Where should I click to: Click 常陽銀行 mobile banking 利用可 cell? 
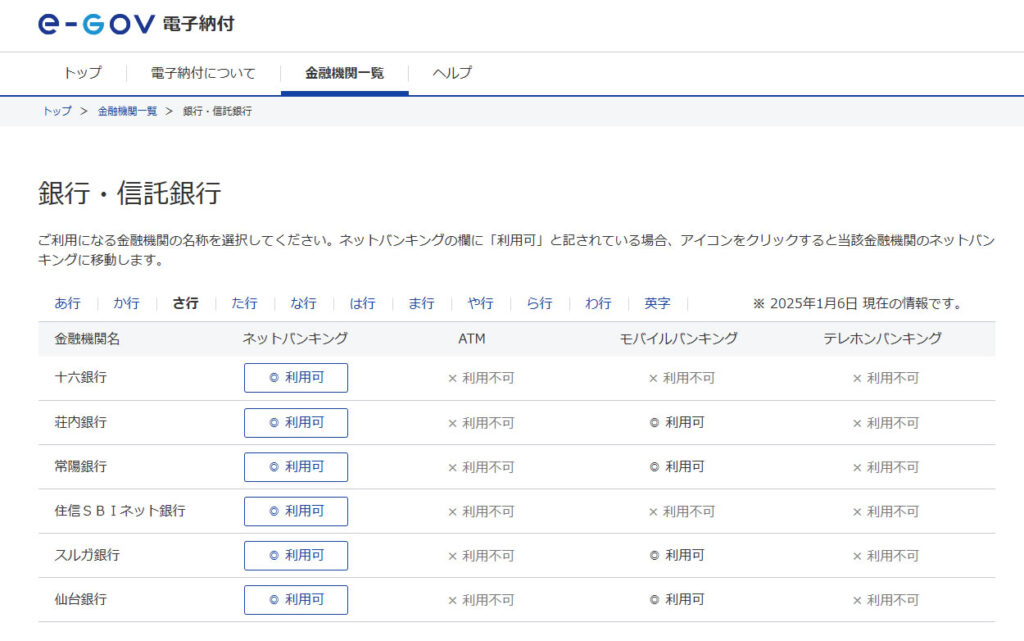677,467
